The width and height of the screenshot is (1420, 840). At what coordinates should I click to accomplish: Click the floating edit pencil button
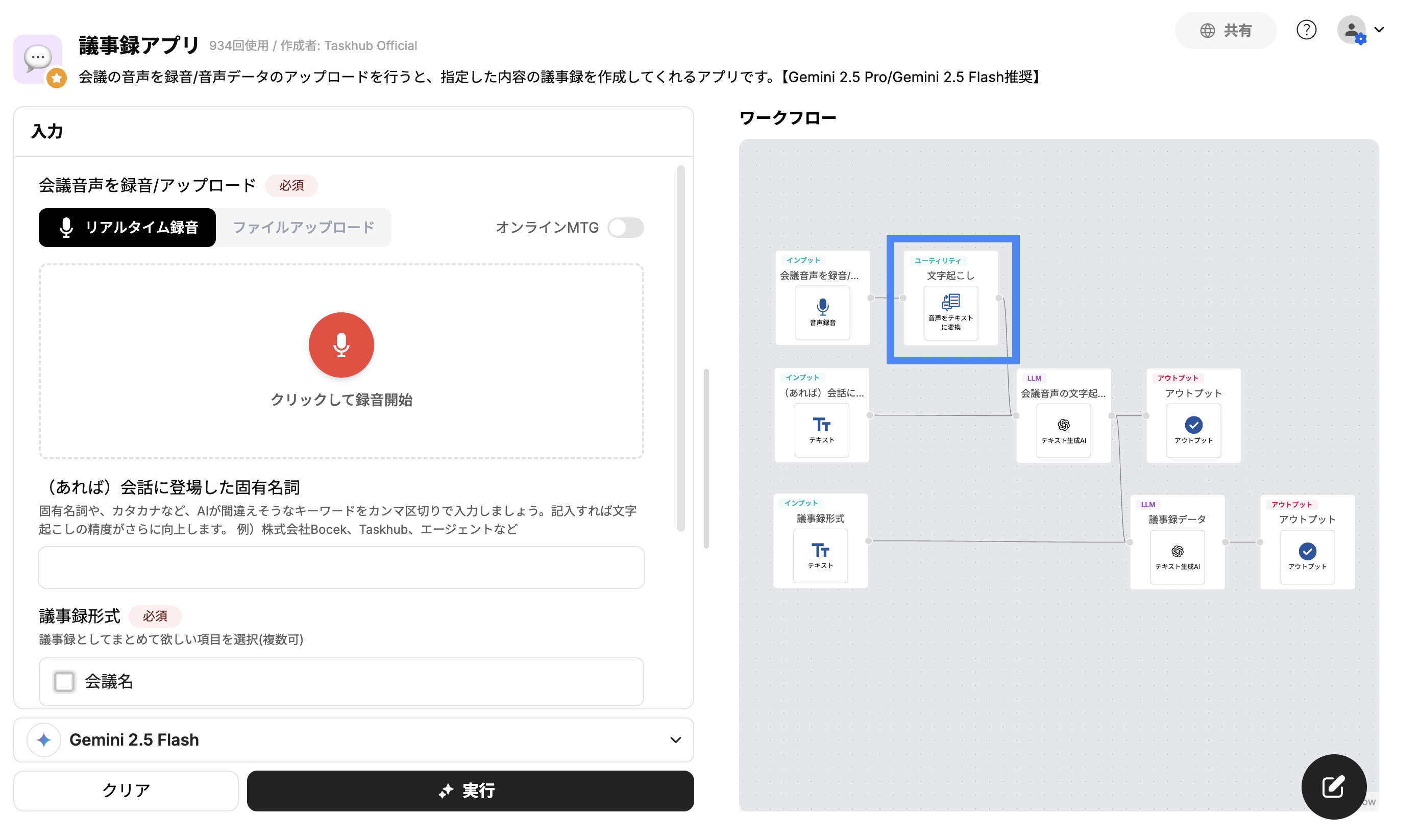[1333, 786]
